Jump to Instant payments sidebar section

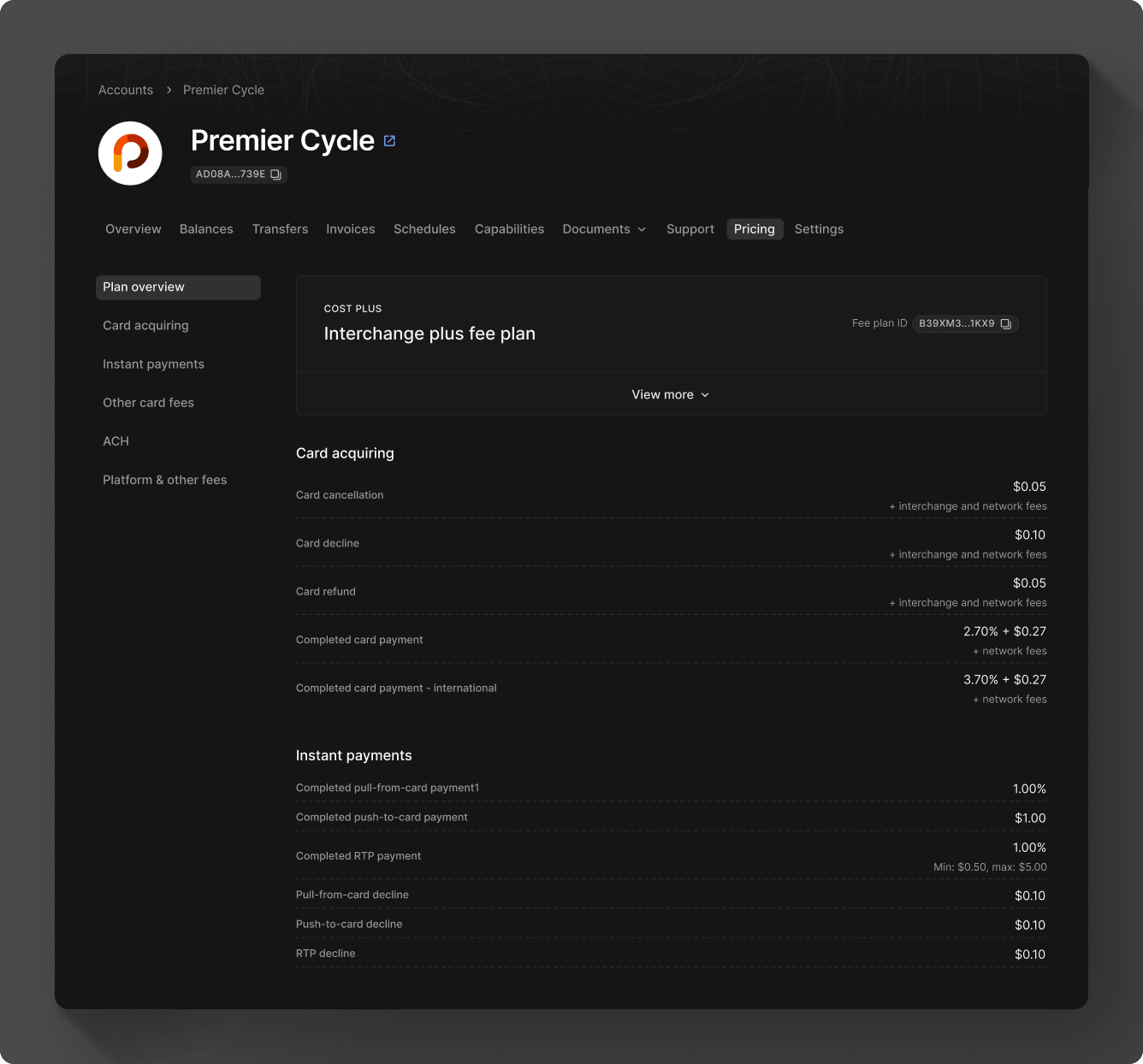[153, 364]
